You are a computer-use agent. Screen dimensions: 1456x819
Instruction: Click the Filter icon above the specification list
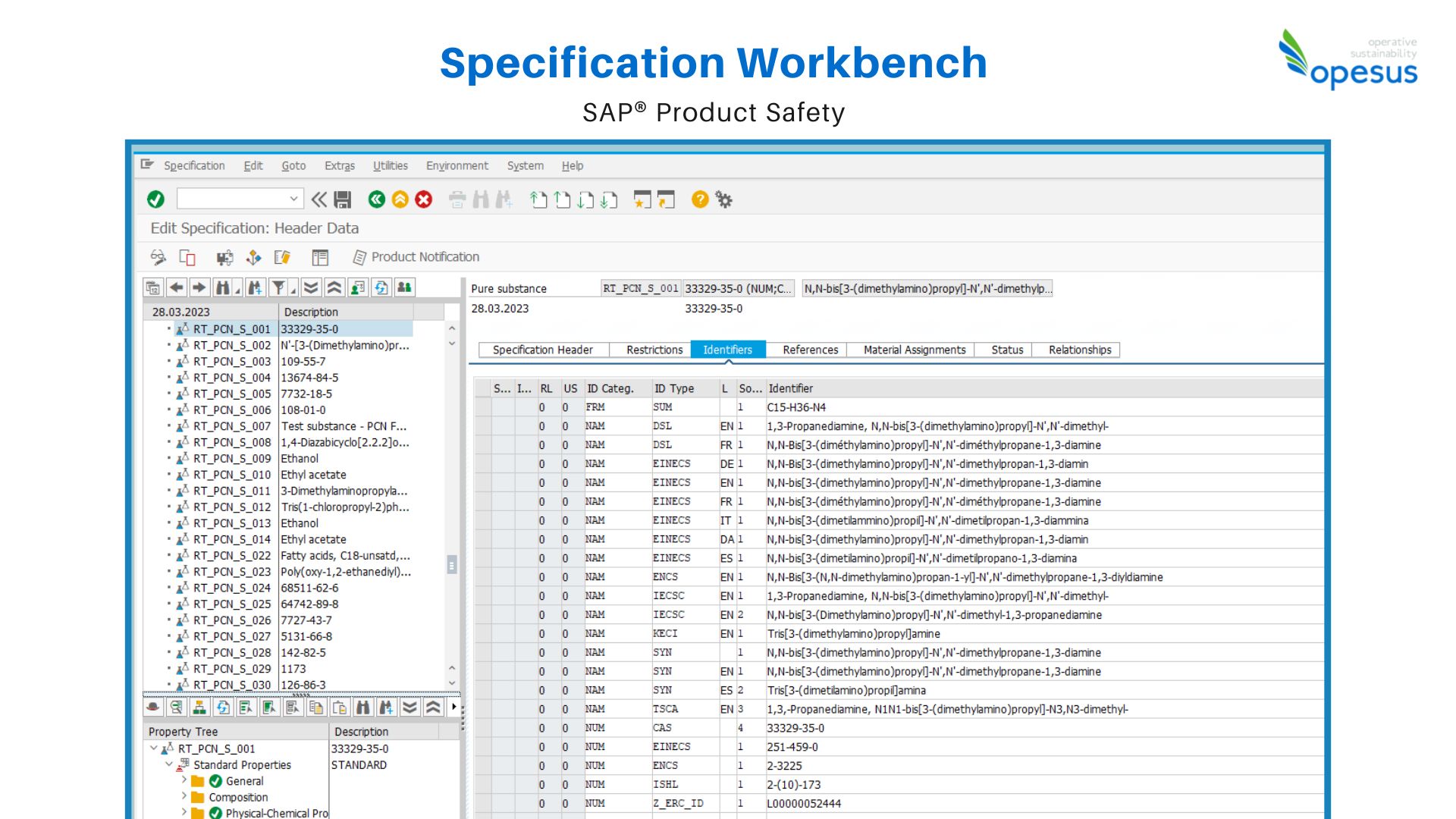point(280,288)
